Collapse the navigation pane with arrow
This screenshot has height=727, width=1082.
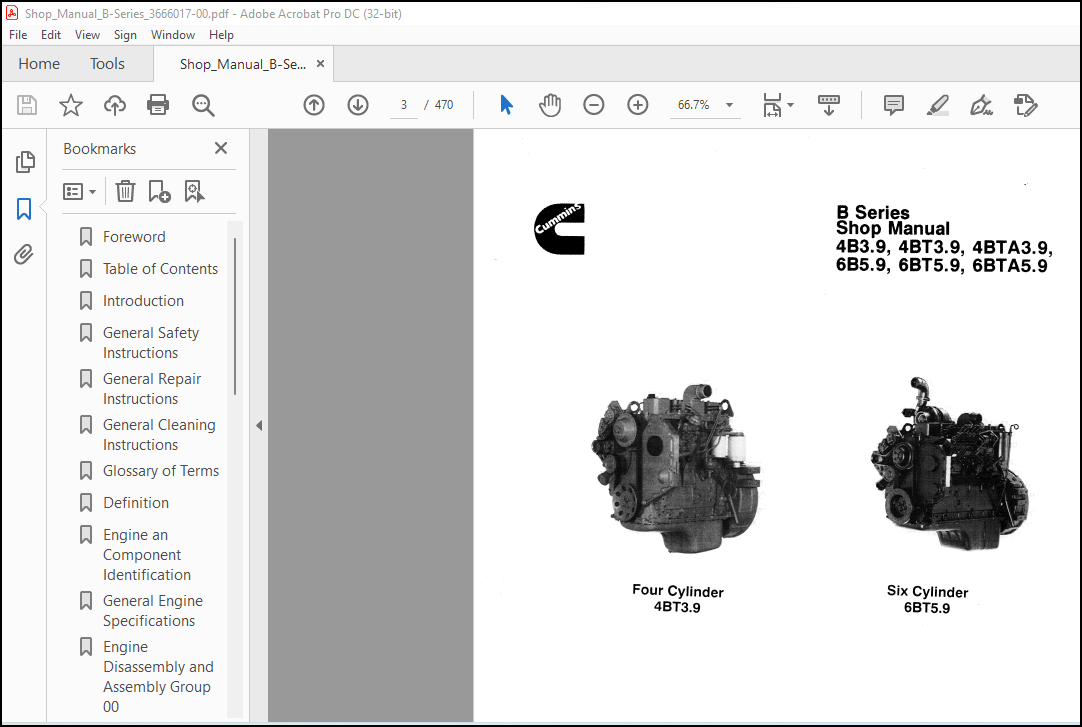pos(259,426)
